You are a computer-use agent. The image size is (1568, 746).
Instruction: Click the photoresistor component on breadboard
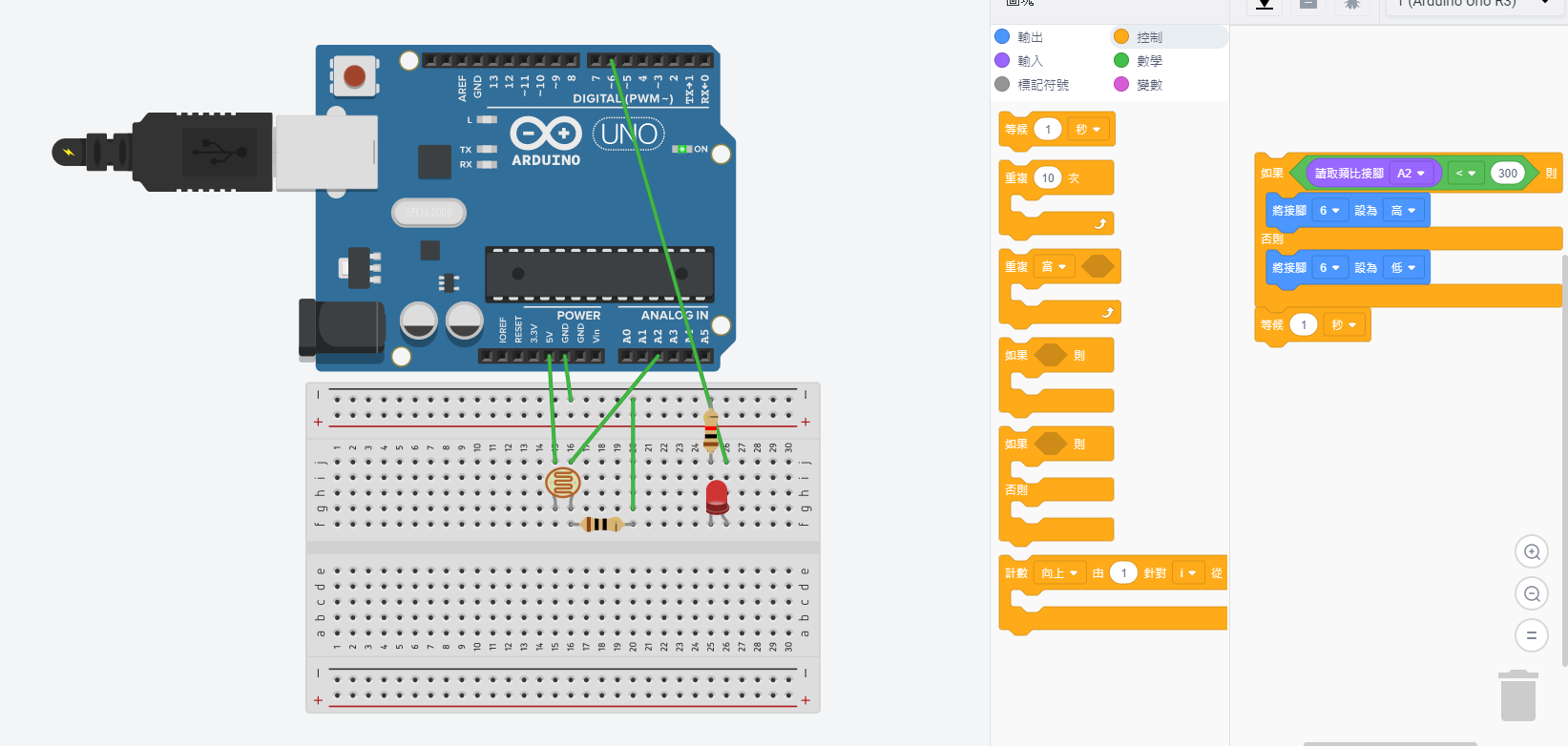point(562,483)
